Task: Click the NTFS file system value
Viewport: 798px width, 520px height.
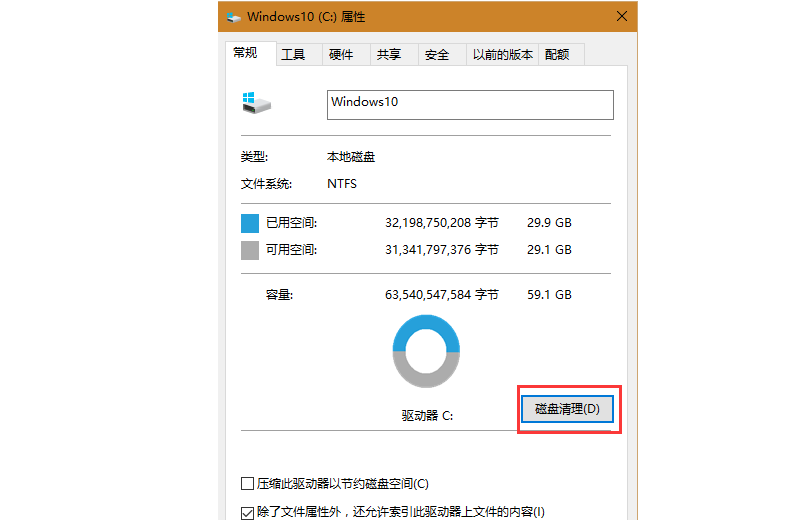Action: coord(342,184)
